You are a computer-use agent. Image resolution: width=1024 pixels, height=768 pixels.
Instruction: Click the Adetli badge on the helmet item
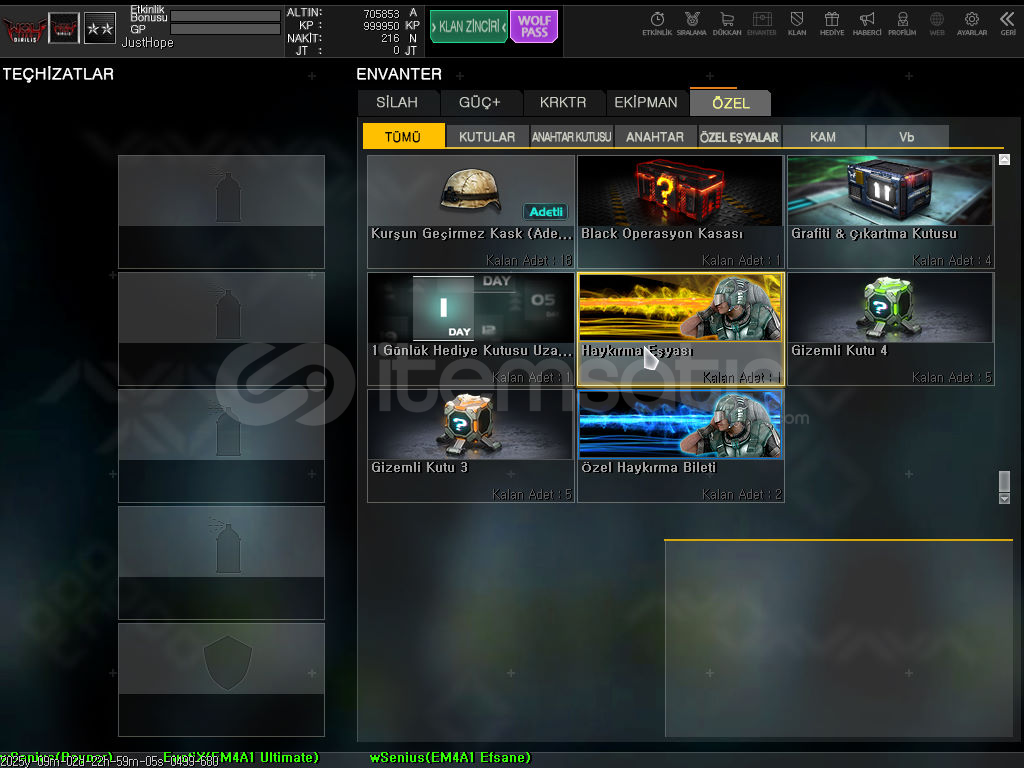[545, 212]
